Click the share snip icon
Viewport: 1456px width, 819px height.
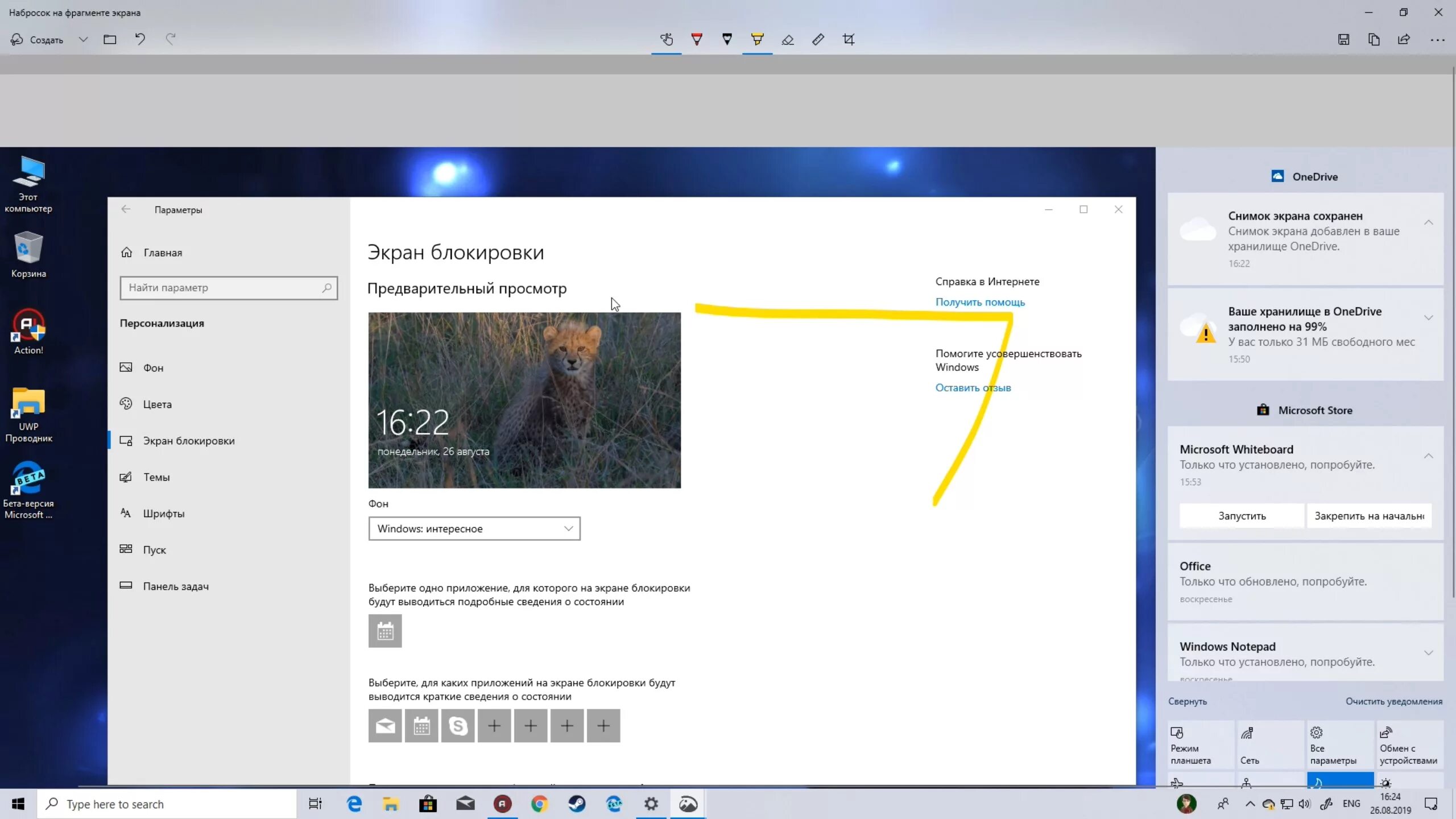click(x=1404, y=39)
